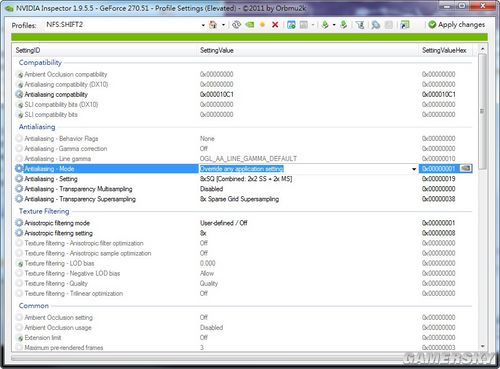Click the Apply changes button
This screenshot has height=369, width=500.
(x=457, y=25)
